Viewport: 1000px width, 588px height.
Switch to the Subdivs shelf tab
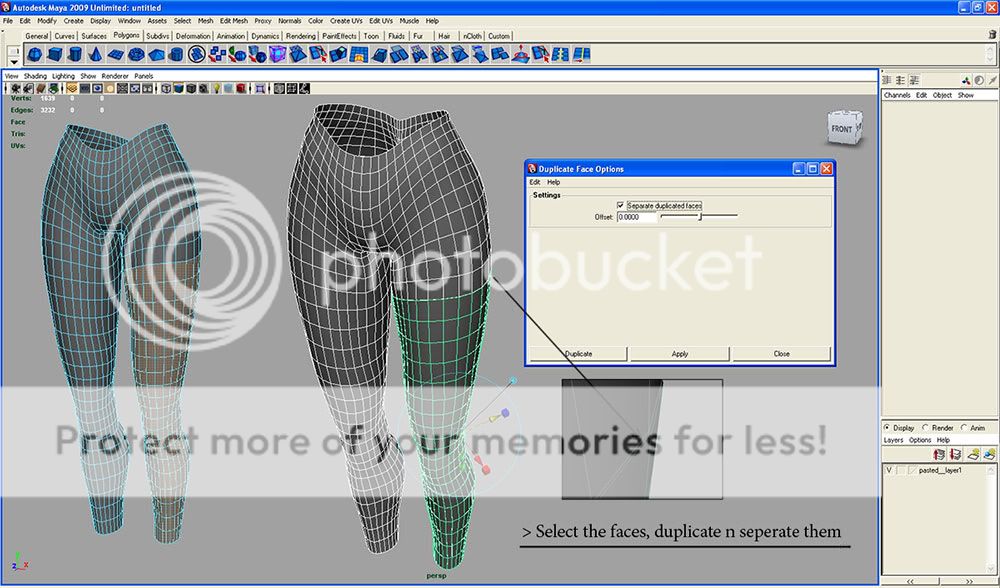(158, 36)
